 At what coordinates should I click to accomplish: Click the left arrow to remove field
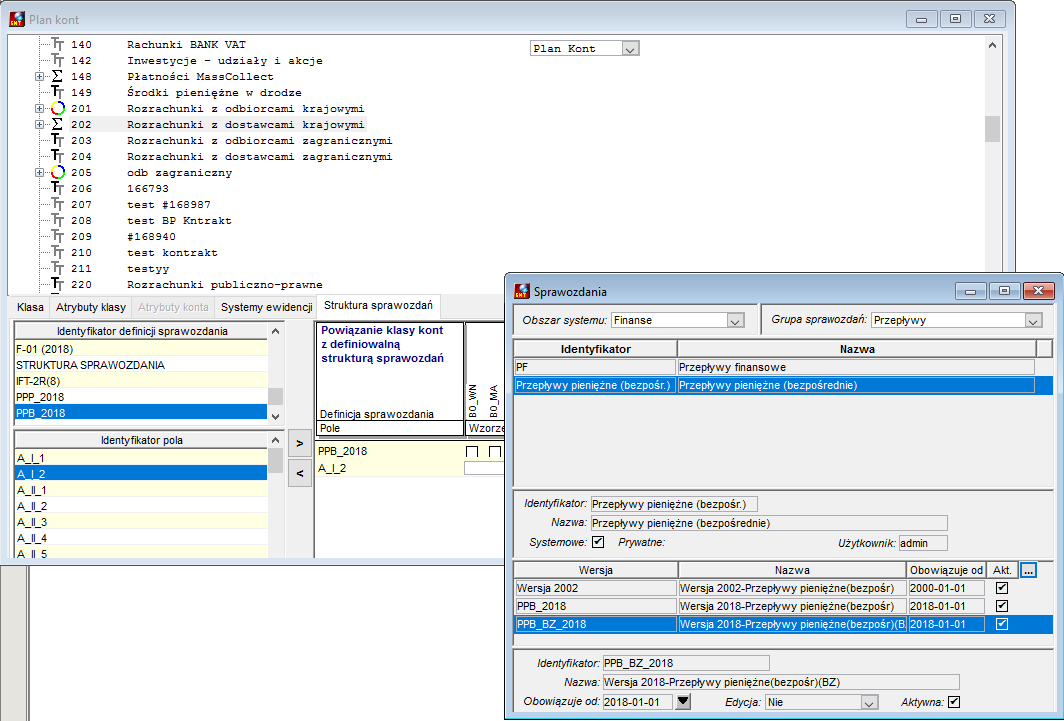(300, 473)
